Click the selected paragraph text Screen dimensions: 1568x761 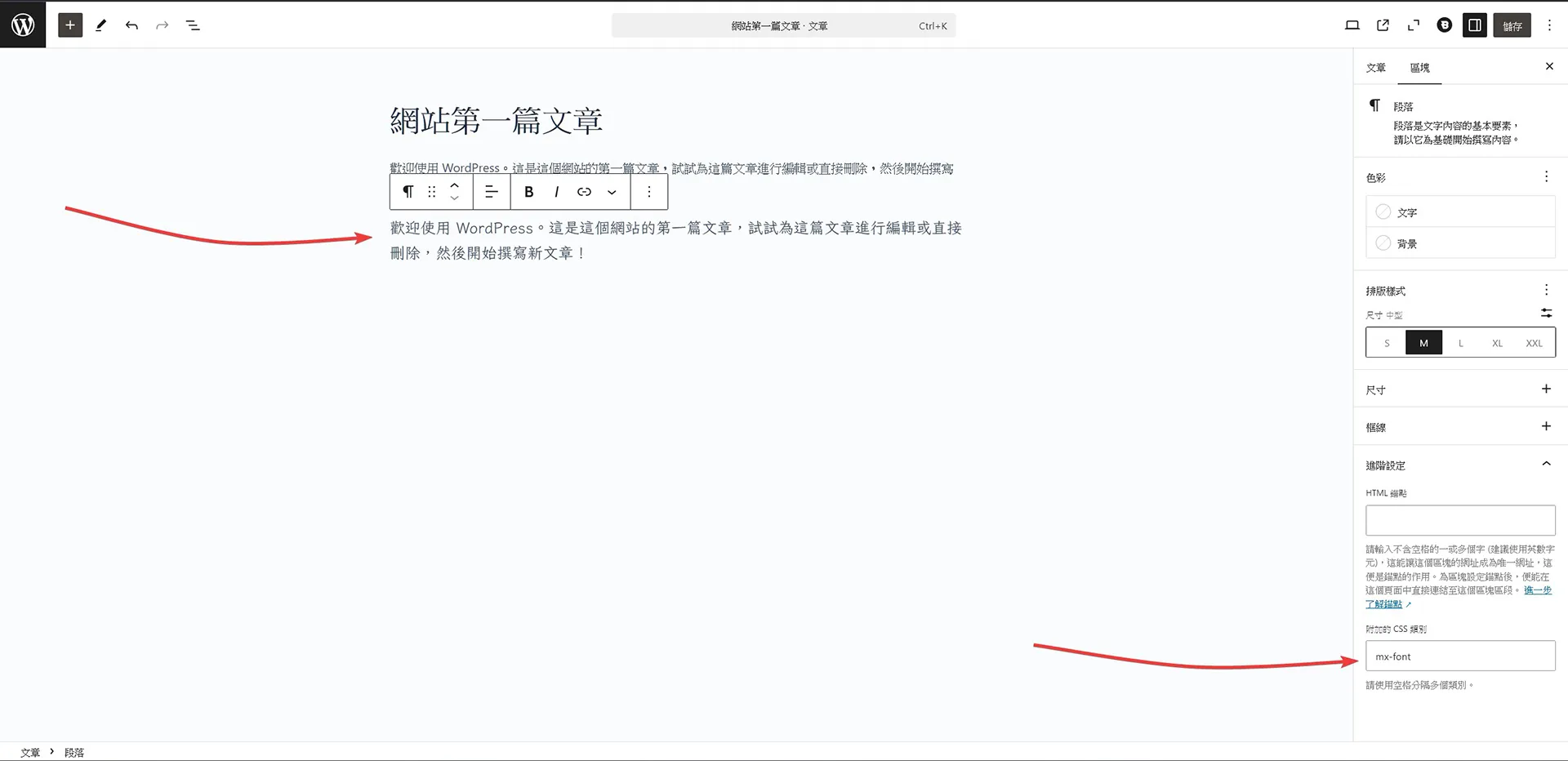pos(675,240)
